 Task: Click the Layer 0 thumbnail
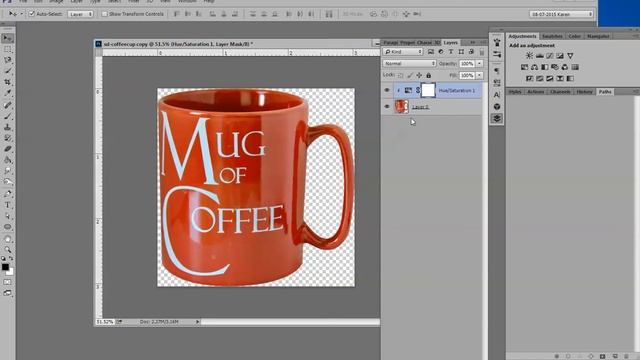coord(401,107)
